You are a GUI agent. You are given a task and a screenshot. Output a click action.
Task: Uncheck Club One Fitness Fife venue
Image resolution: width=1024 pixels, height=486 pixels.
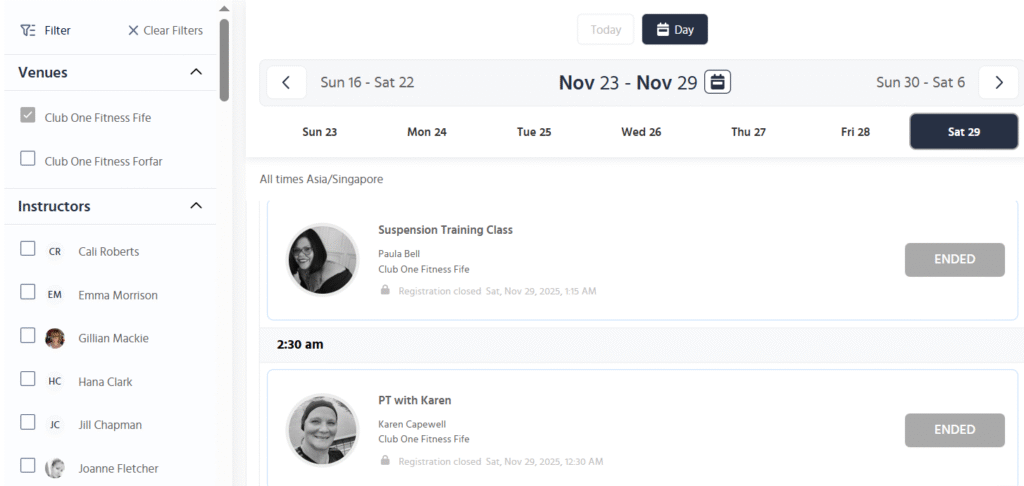(28, 116)
